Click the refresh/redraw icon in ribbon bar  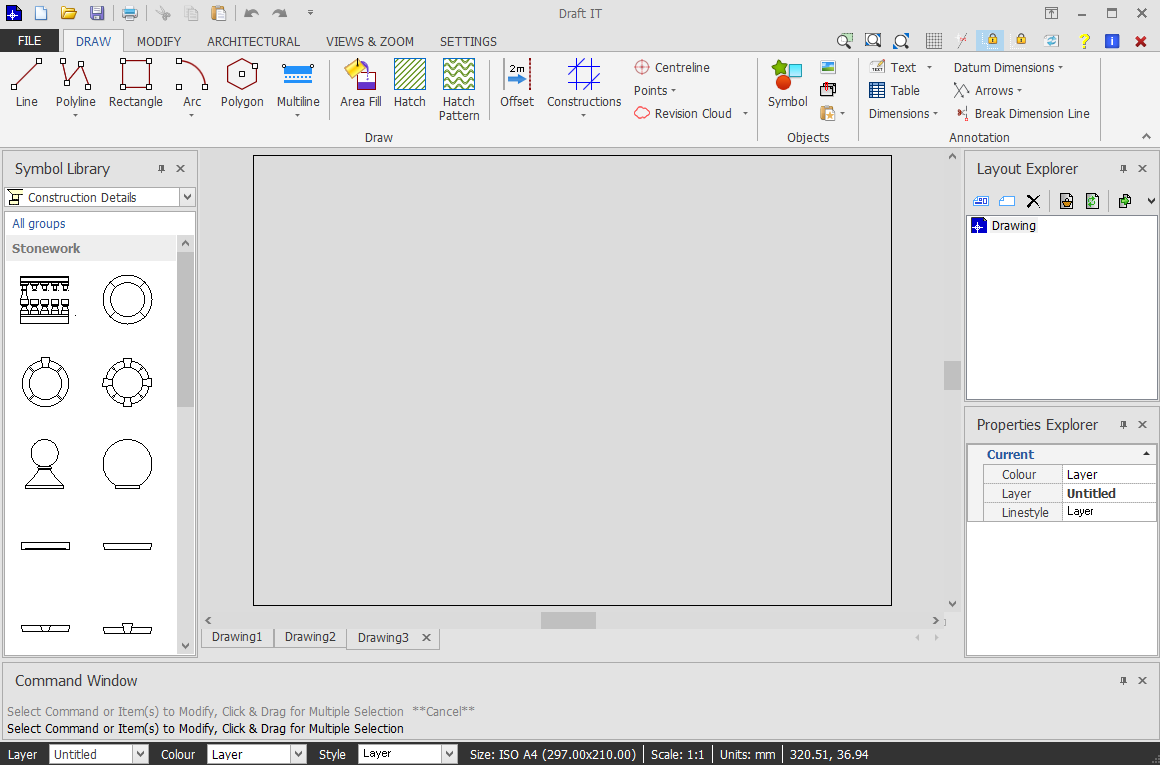click(x=1051, y=41)
